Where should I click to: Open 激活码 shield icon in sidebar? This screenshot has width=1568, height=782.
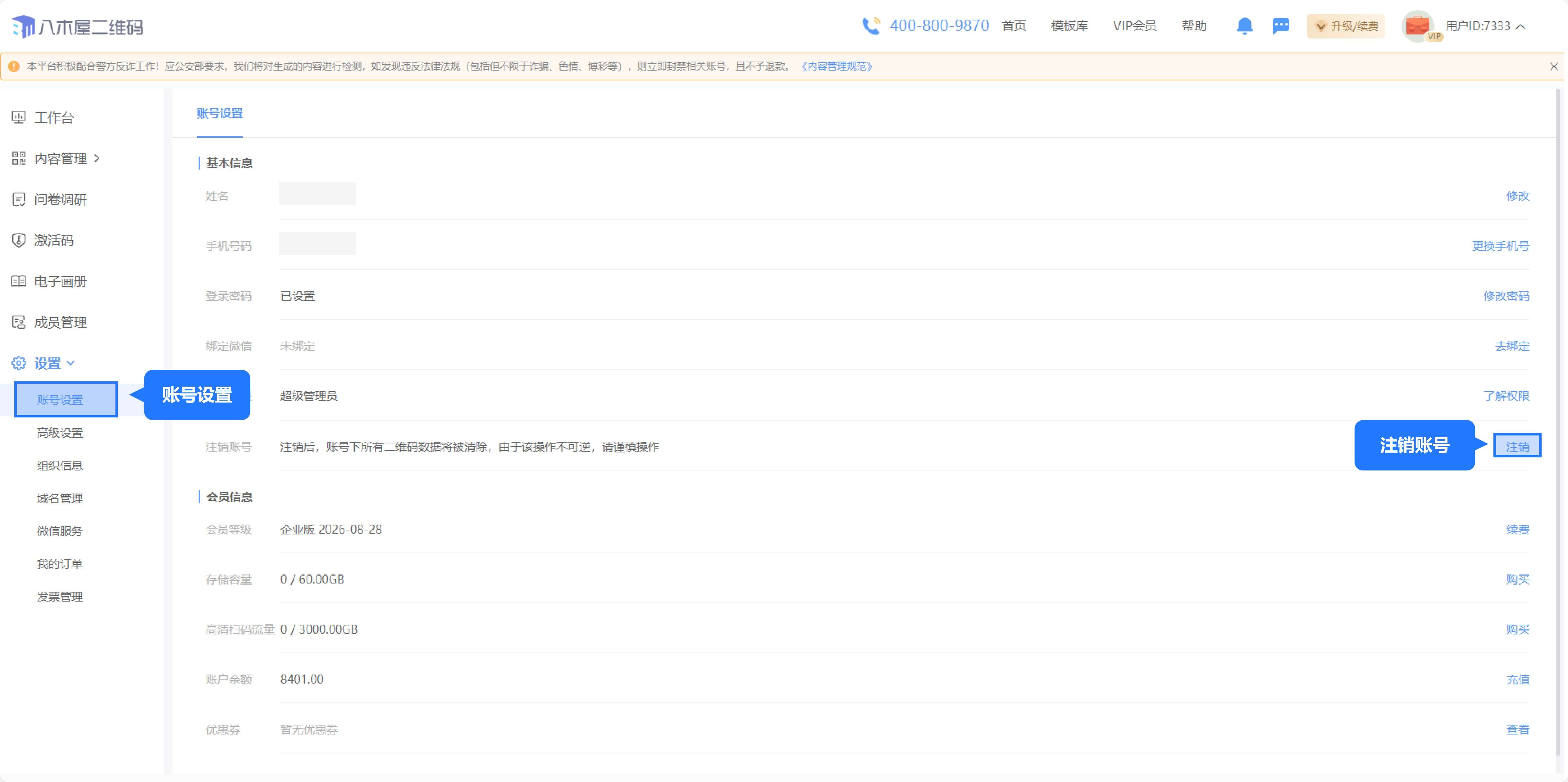19,240
